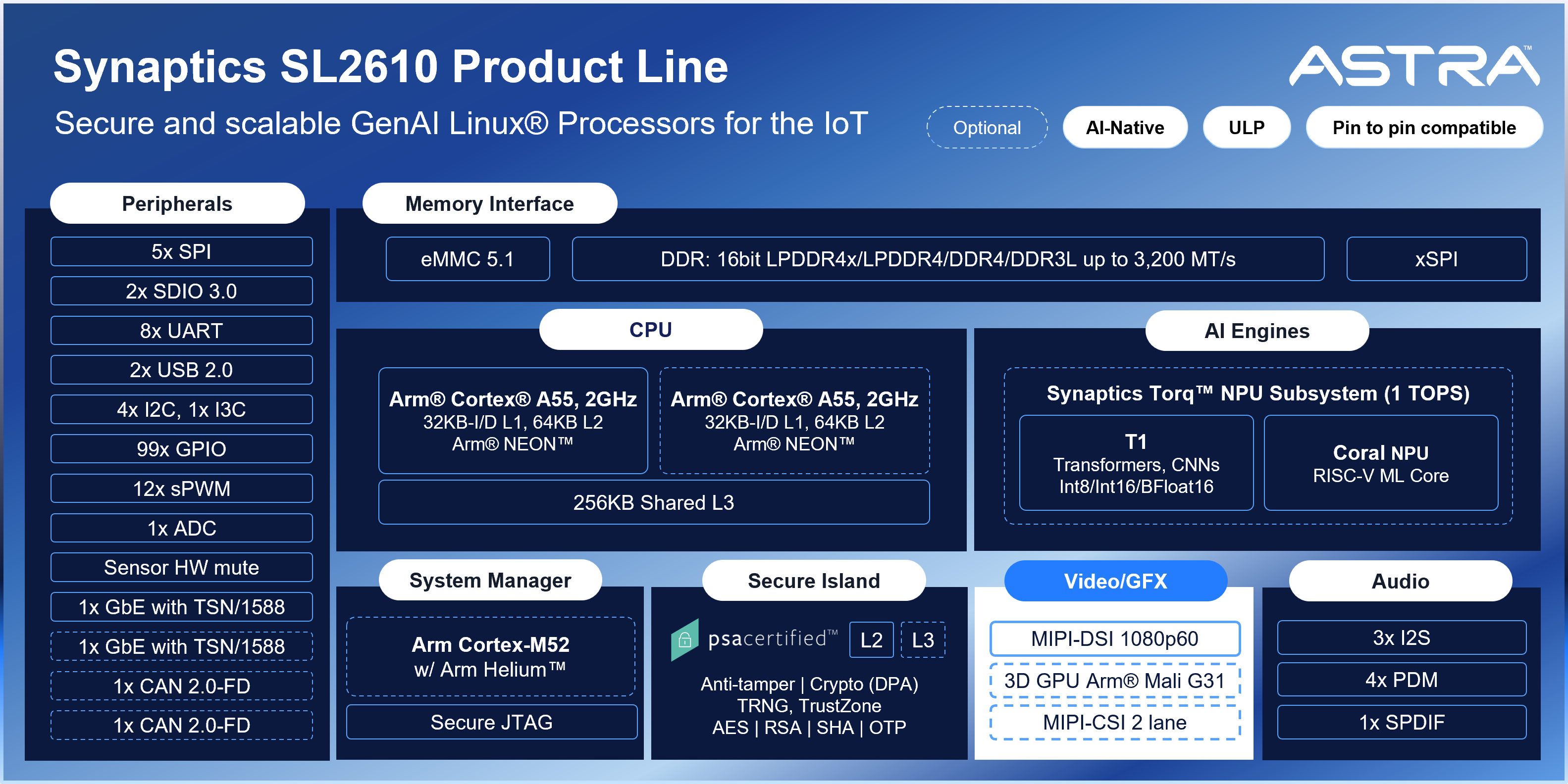Select the Memory Interface header
Screen dimensions: 1568x784
[x=489, y=204]
